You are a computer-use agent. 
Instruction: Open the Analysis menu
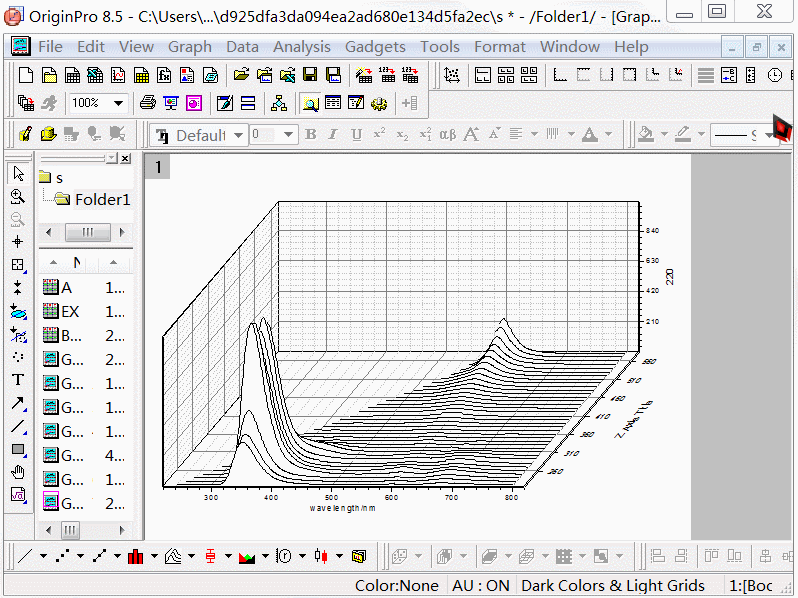click(301, 47)
